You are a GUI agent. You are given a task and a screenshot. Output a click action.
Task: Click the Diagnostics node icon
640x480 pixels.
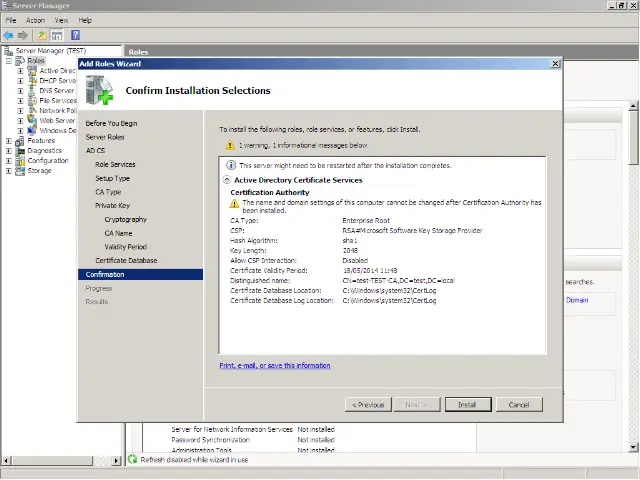(x=20, y=151)
